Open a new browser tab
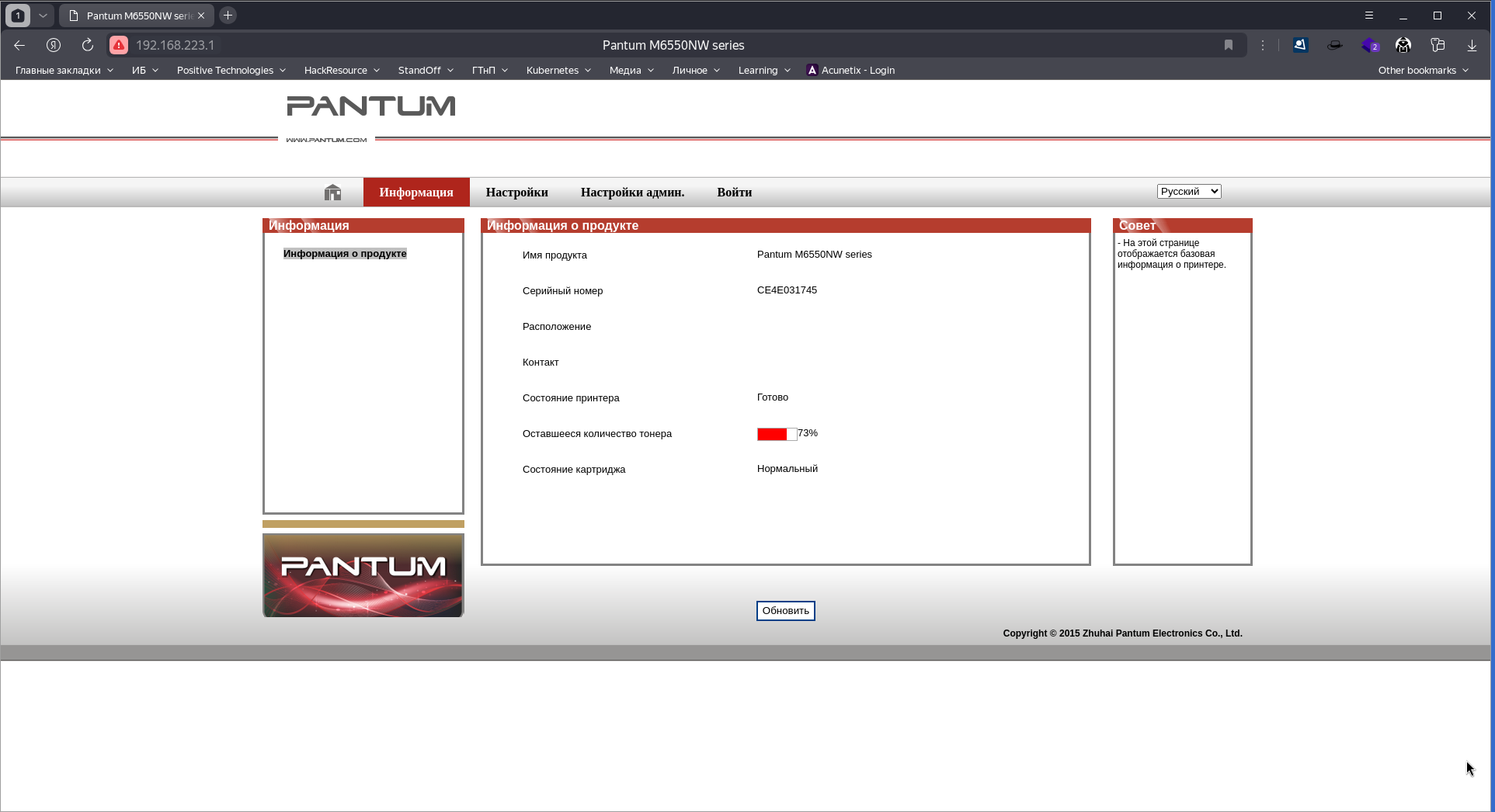This screenshot has height=812, width=1495. (228, 15)
